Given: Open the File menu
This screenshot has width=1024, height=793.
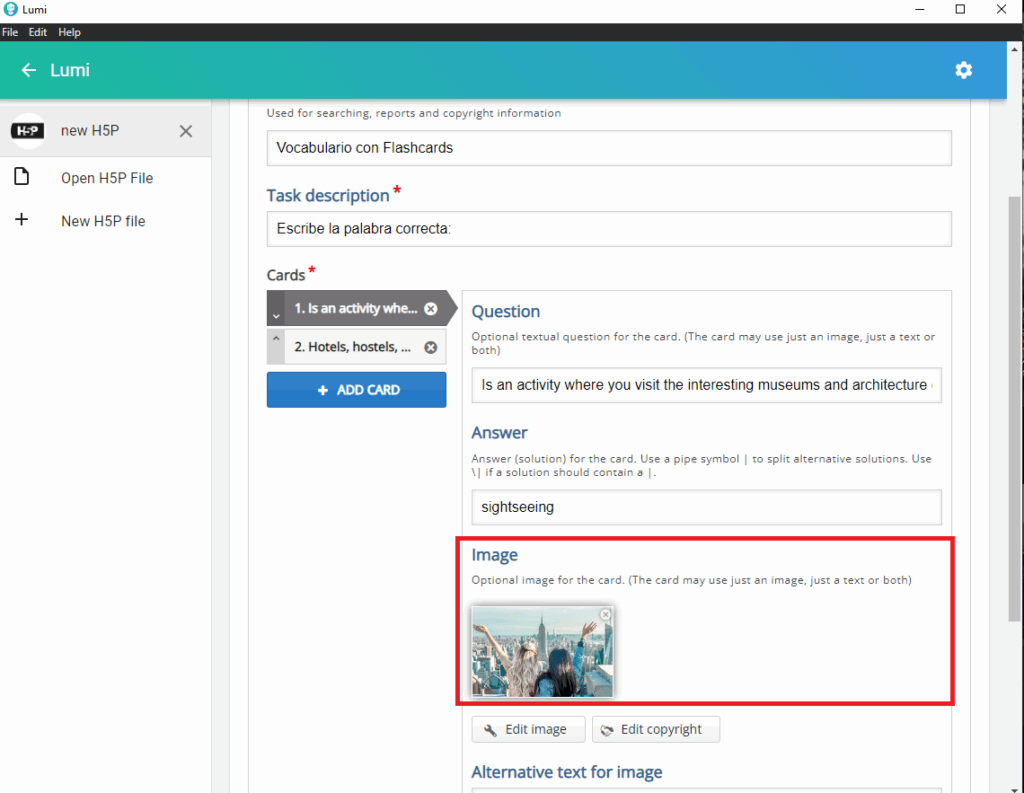Looking at the screenshot, I should pyautogui.click(x=10, y=32).
